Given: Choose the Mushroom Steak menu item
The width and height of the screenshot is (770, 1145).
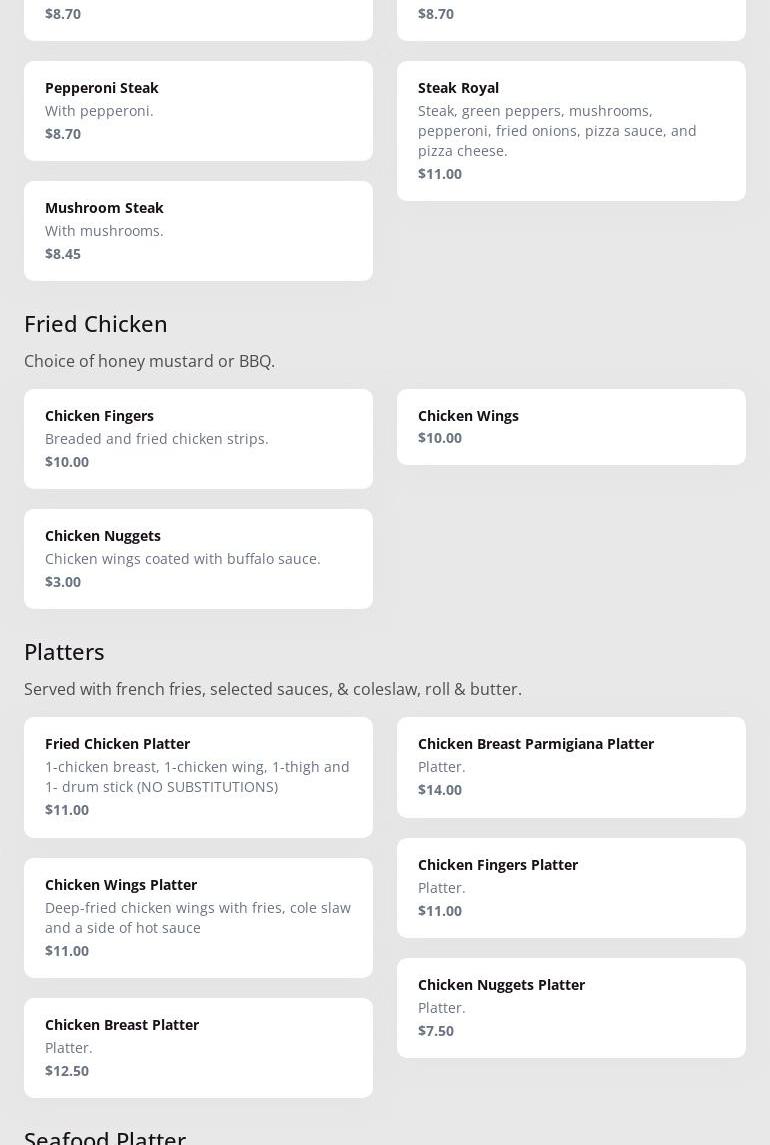Looking at the screenshot, I should [x=198, y=230].
